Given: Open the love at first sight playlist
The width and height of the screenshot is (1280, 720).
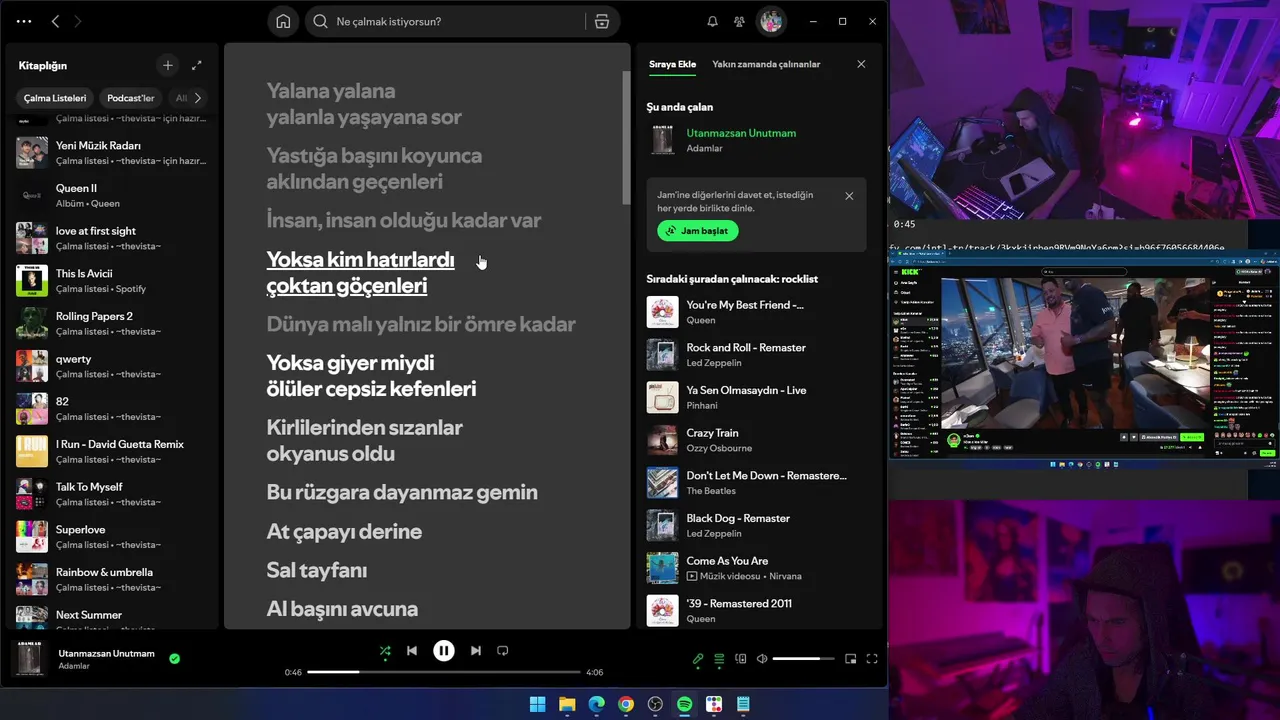Looking at the screenshot, I should 111,238.
